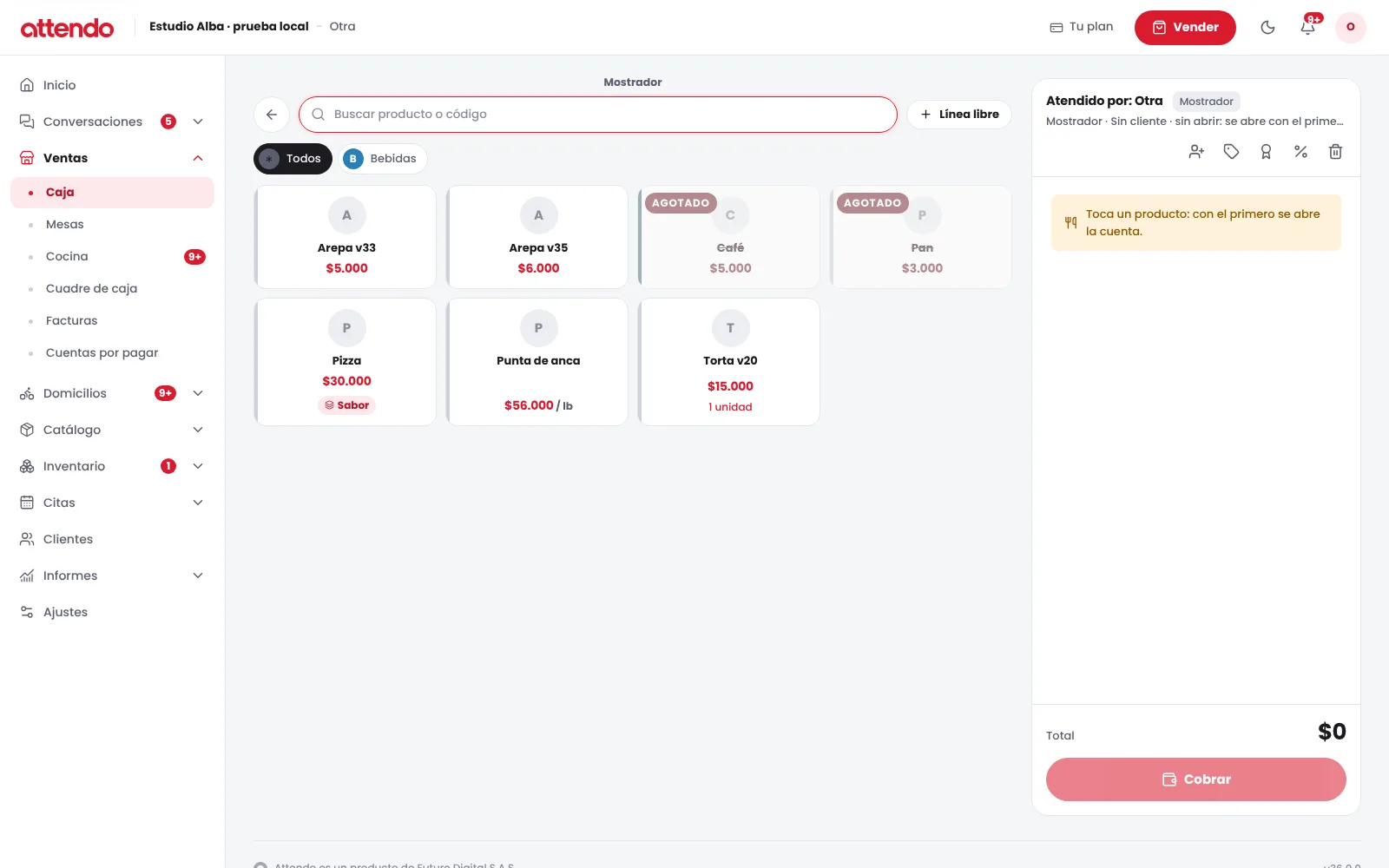Open Cuentas por pagar
The width and height of the screenshot is (1389, 868).
coord(112,352)
